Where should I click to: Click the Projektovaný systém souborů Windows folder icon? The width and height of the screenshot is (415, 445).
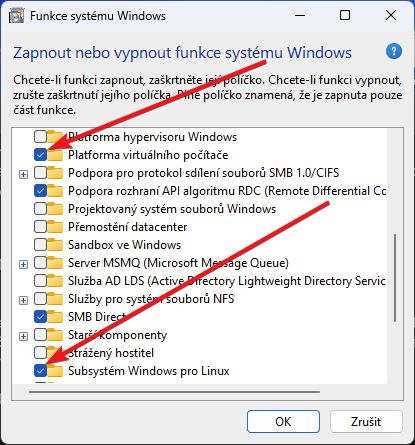(55, 209)
